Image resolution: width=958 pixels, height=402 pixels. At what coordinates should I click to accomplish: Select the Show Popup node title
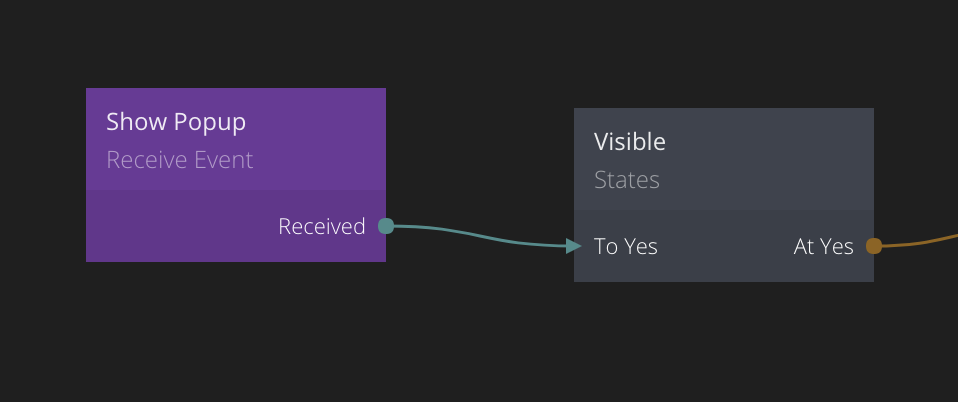coord(176,122)
